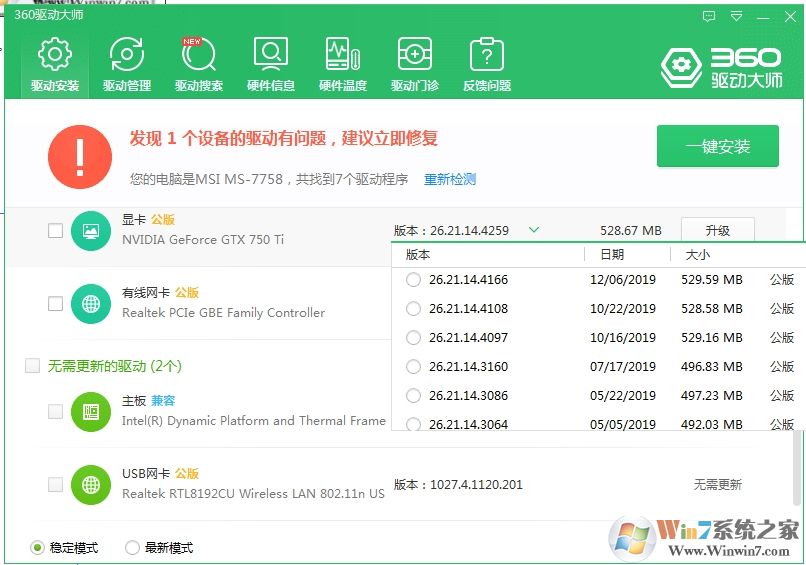Click the 公版 tag of version 26.21.14.4097
Screen dimensions: 806x565
pos(781,337)
